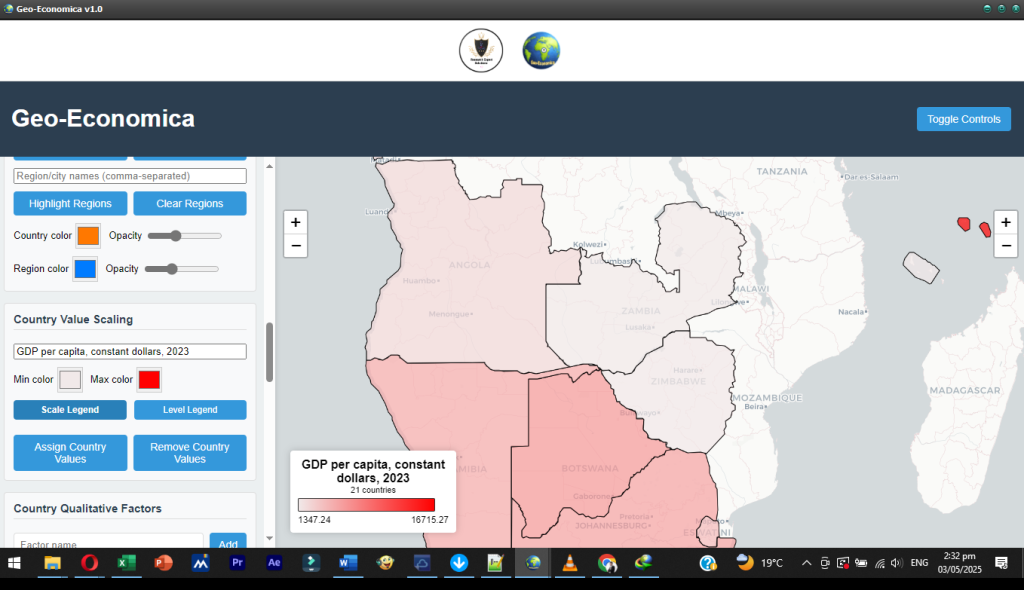Open the Windows notification center icon

(x=1001, y=563)
